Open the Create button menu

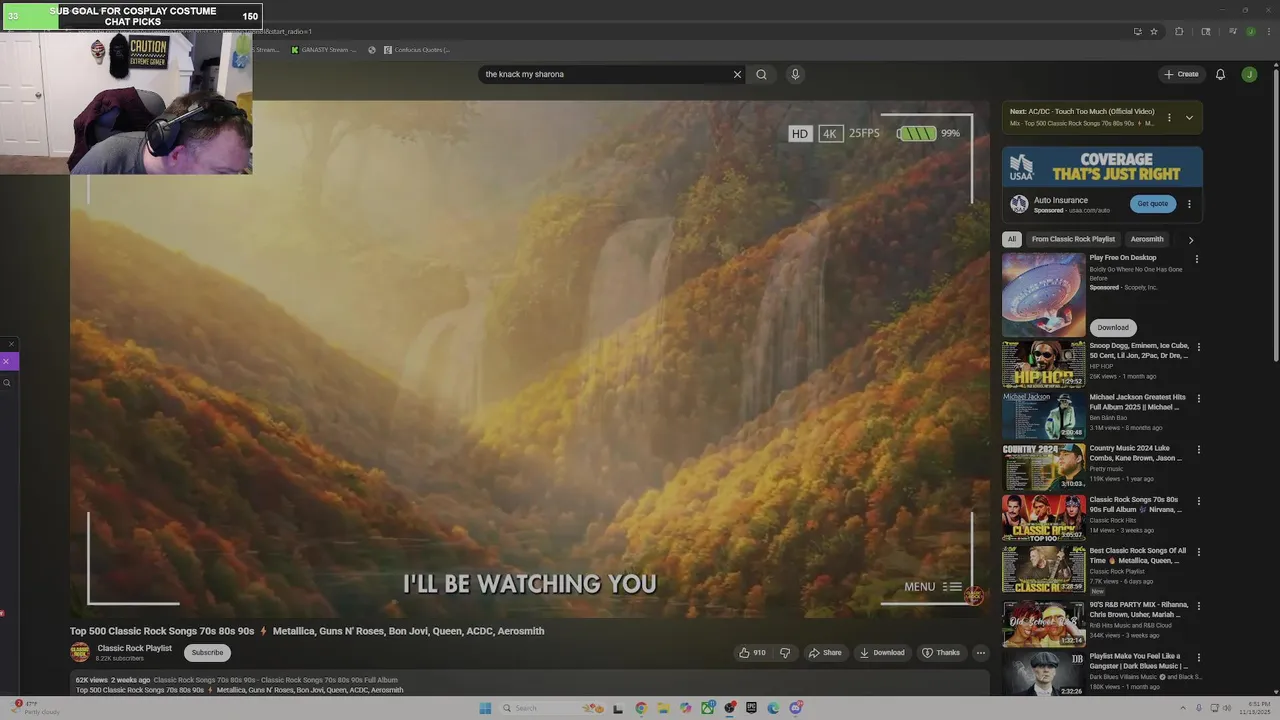pyautogui.click(x=1181, y=74)
